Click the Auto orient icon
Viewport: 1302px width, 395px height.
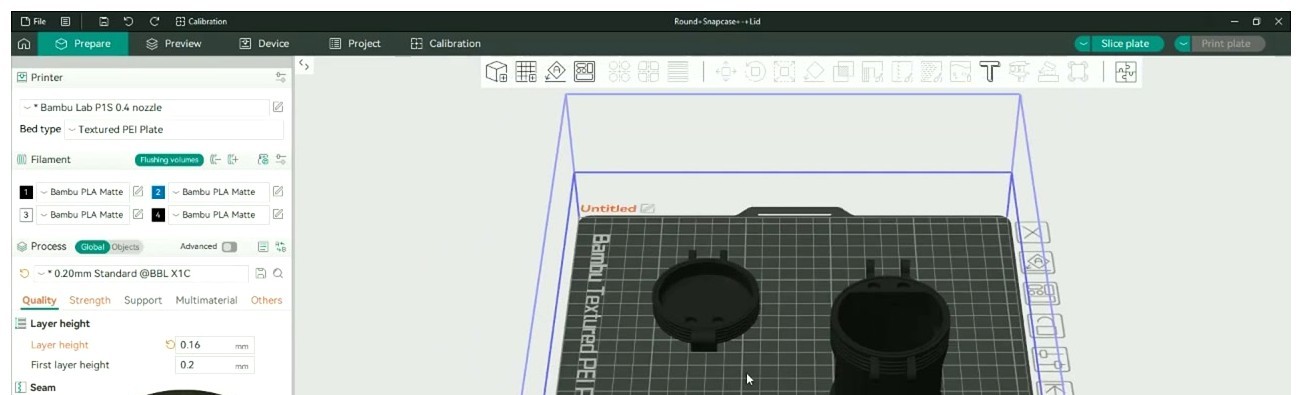[556, 71]
